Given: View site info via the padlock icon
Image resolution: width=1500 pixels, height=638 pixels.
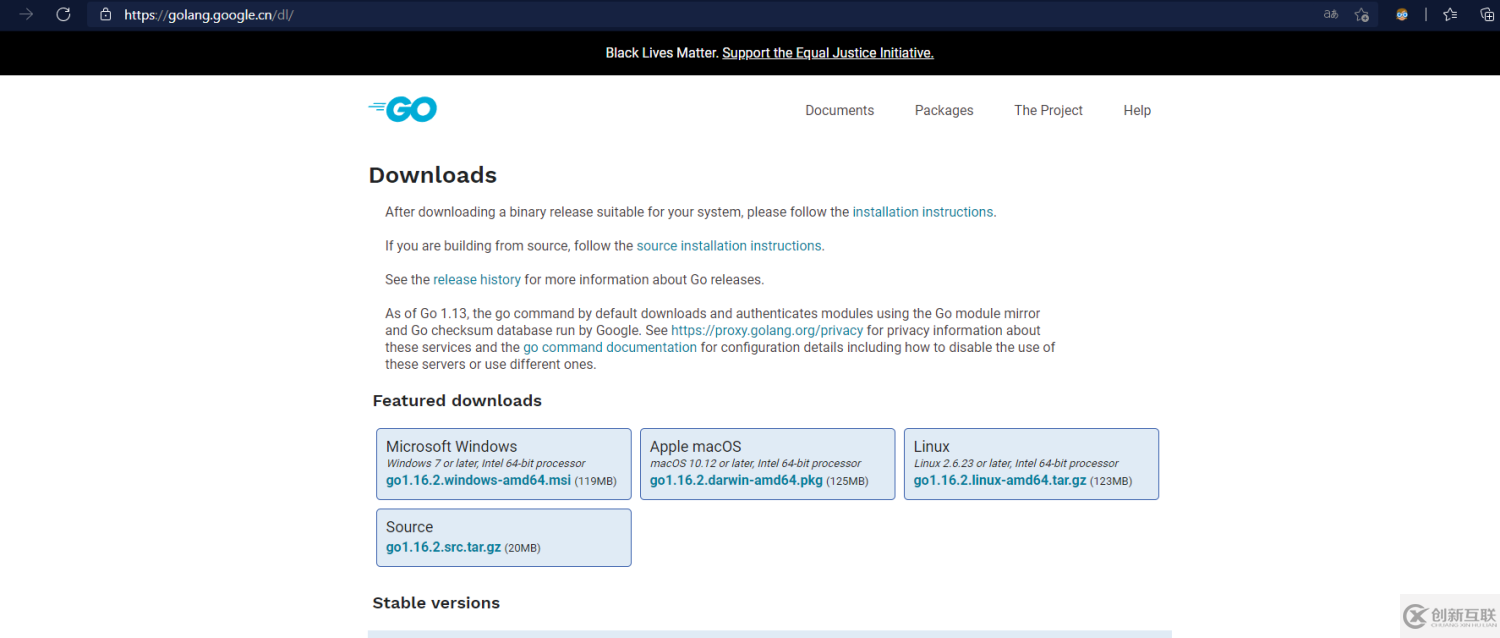Looking at the screenshot, I should pos(106,15).
